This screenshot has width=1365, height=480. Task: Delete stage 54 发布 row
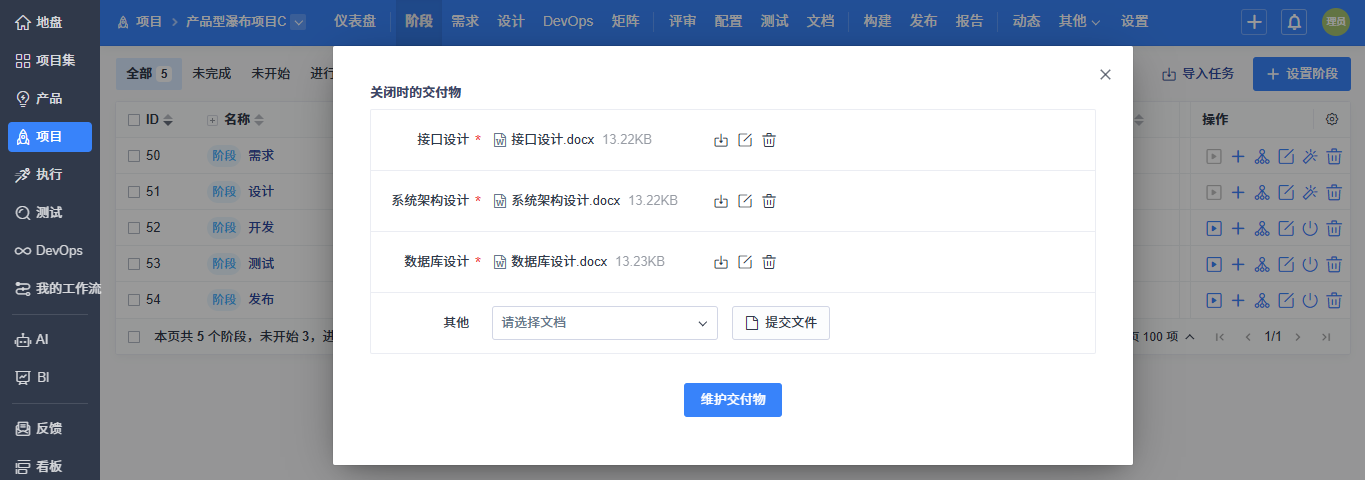tap(1334, 300)
